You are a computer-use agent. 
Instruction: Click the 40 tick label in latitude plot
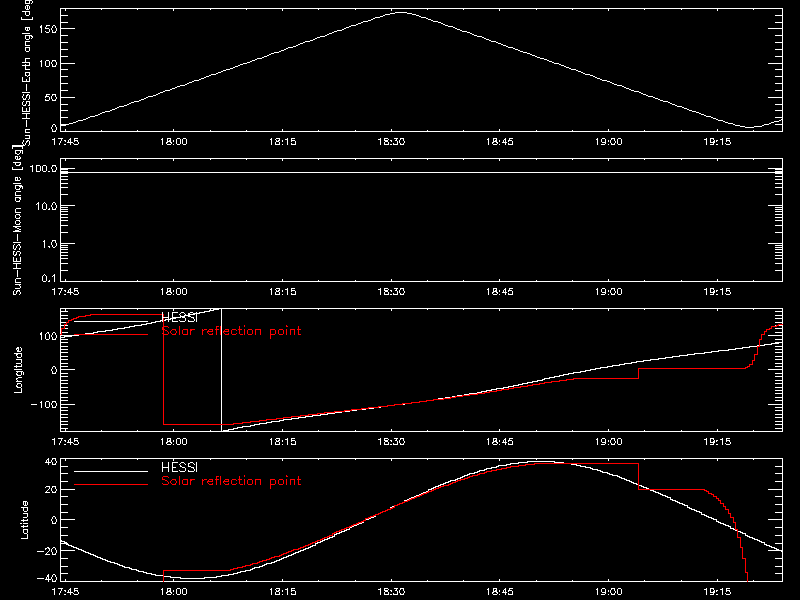click(x=51, y=462)
